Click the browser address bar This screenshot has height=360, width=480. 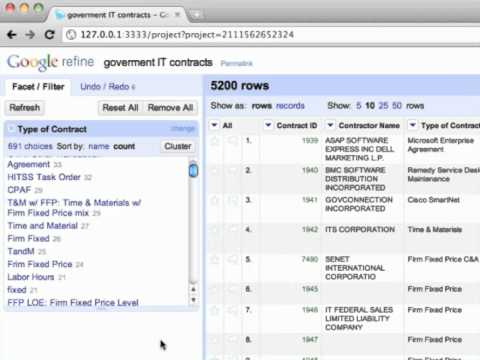(x=270, y=35)
